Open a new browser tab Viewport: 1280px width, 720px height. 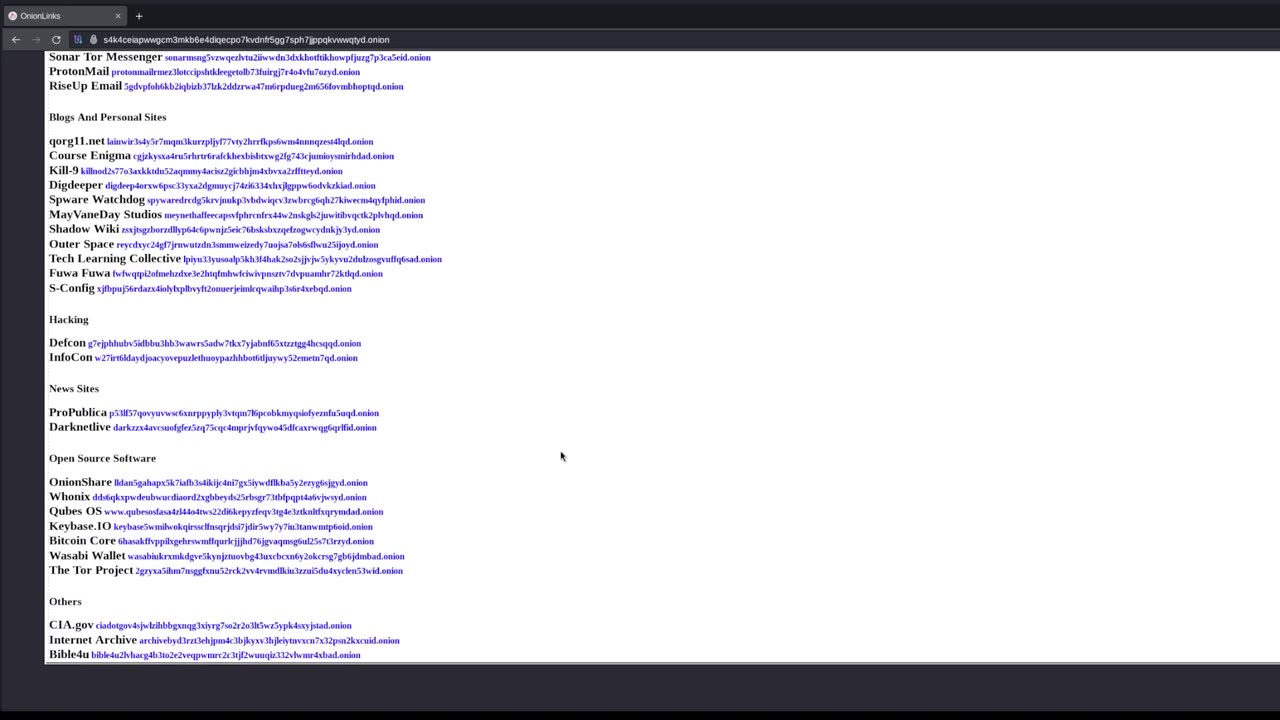[x=139, y=16]
